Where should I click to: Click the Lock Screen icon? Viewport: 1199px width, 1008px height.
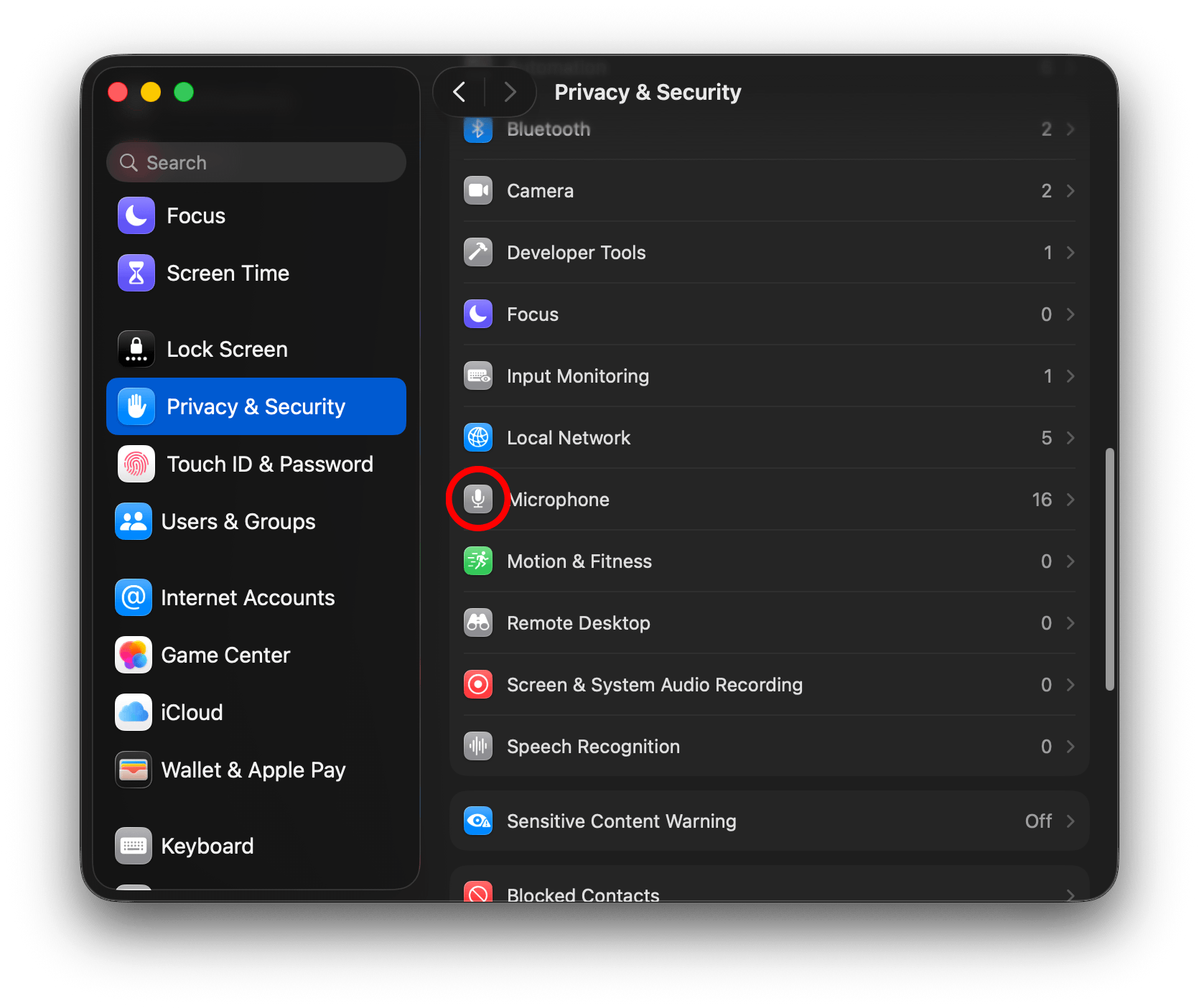pyautogui.click(x=136, y=349)
